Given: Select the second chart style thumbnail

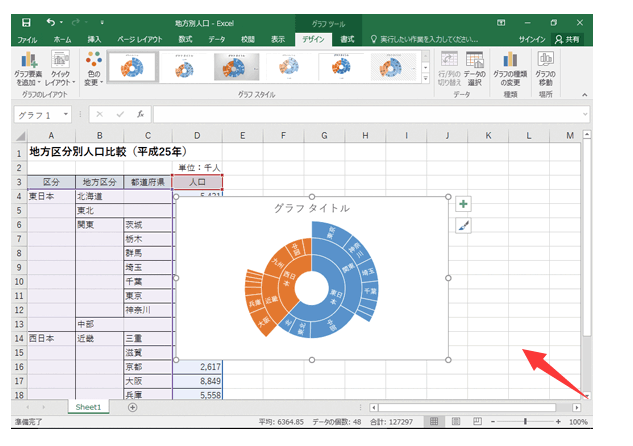Looking at the screenshot, I should click(x=184, y=67).
